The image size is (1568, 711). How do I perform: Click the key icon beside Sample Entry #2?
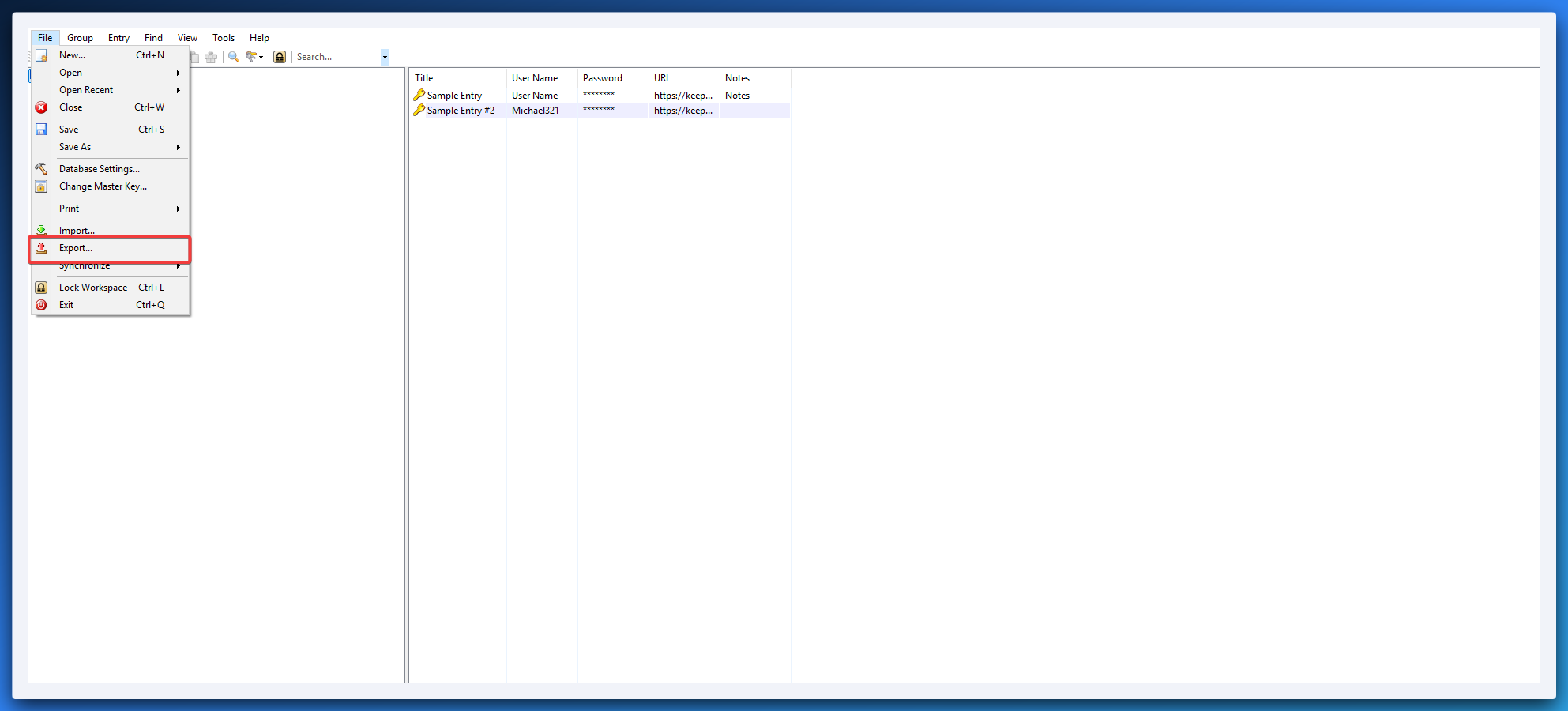point(419,111)
